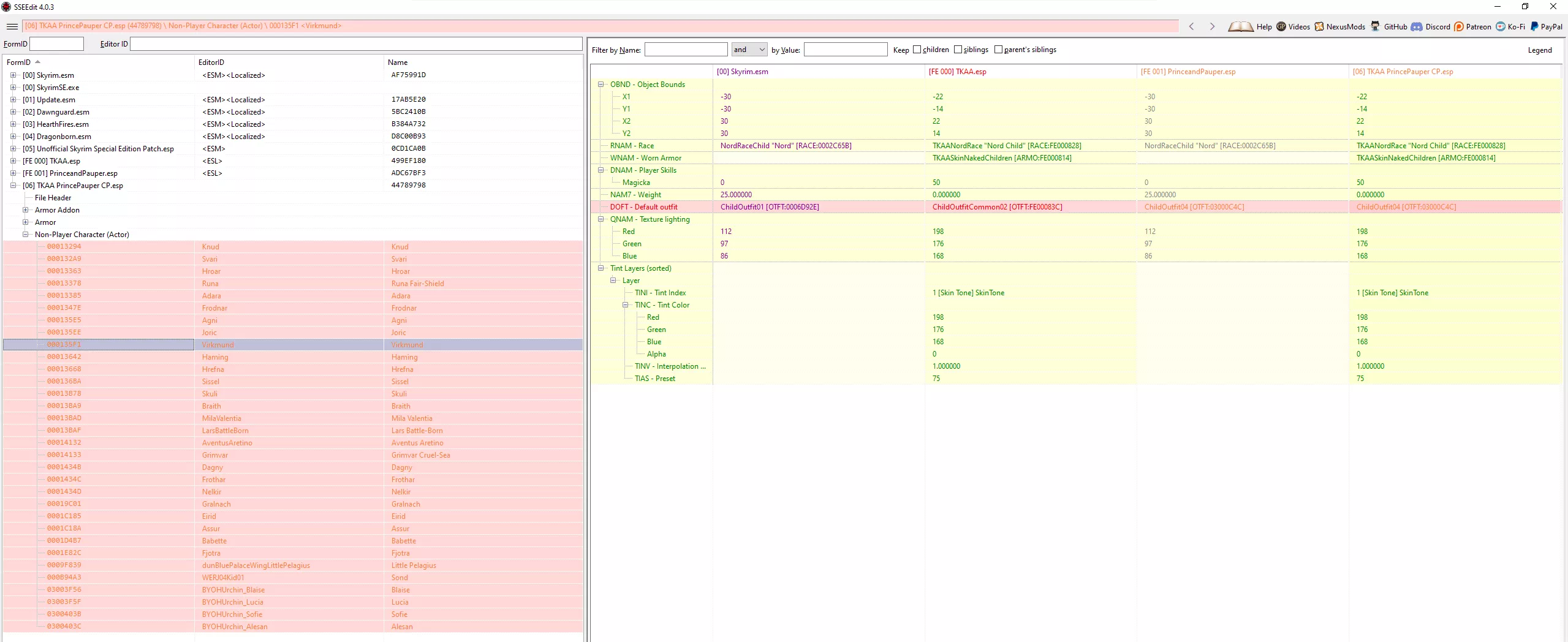Collapse TINC - Tint Color node

pos(625,305)
